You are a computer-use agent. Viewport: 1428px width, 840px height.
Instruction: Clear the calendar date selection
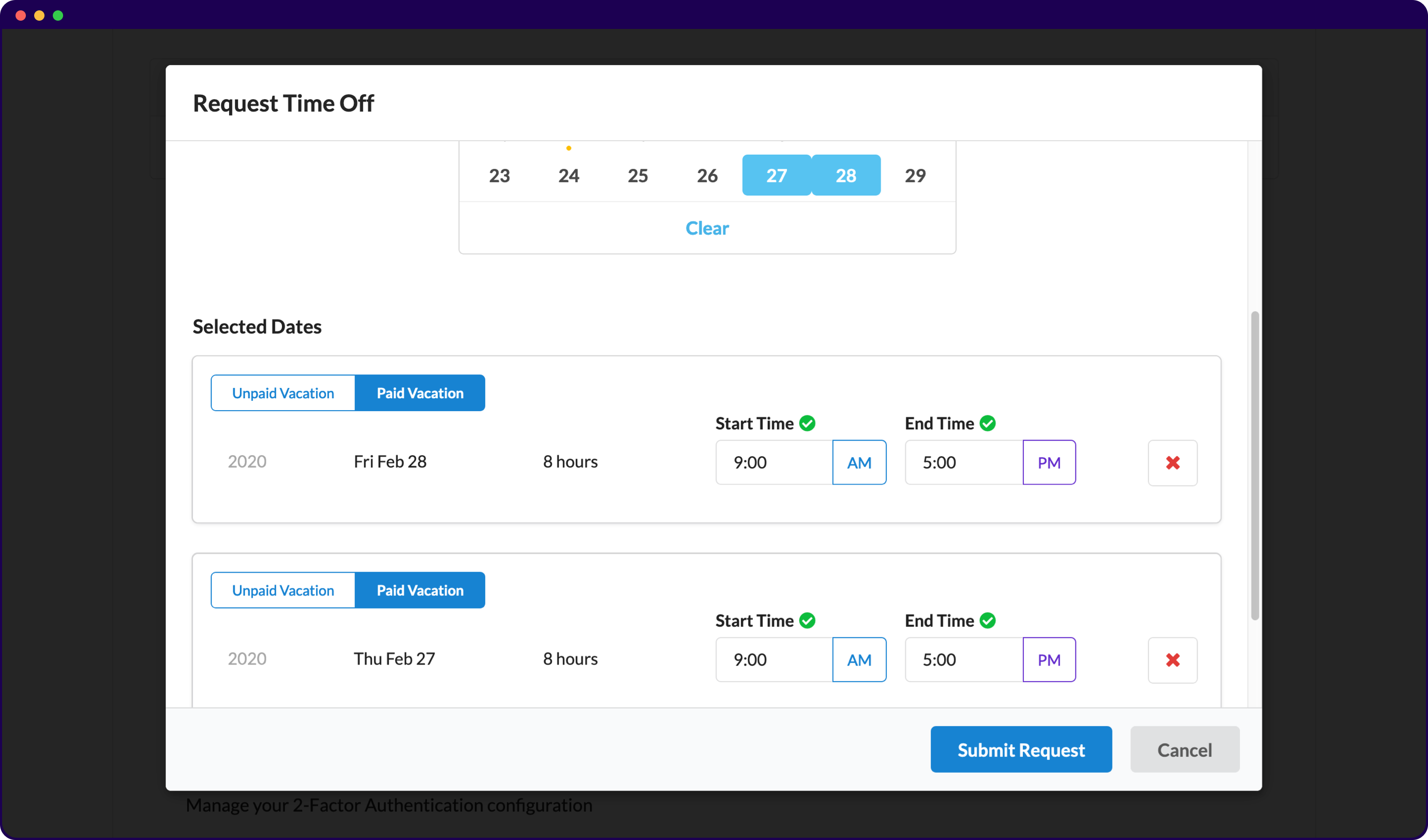707,228
